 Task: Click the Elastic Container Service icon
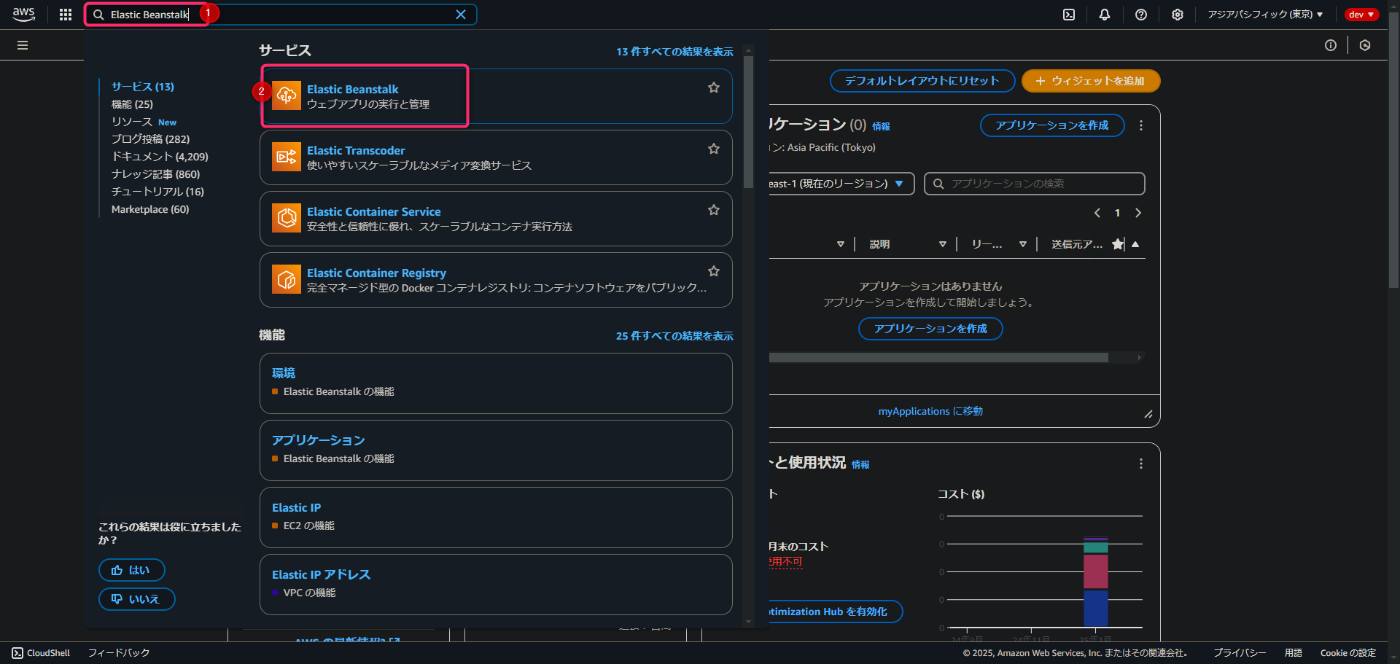pos(287,218)
